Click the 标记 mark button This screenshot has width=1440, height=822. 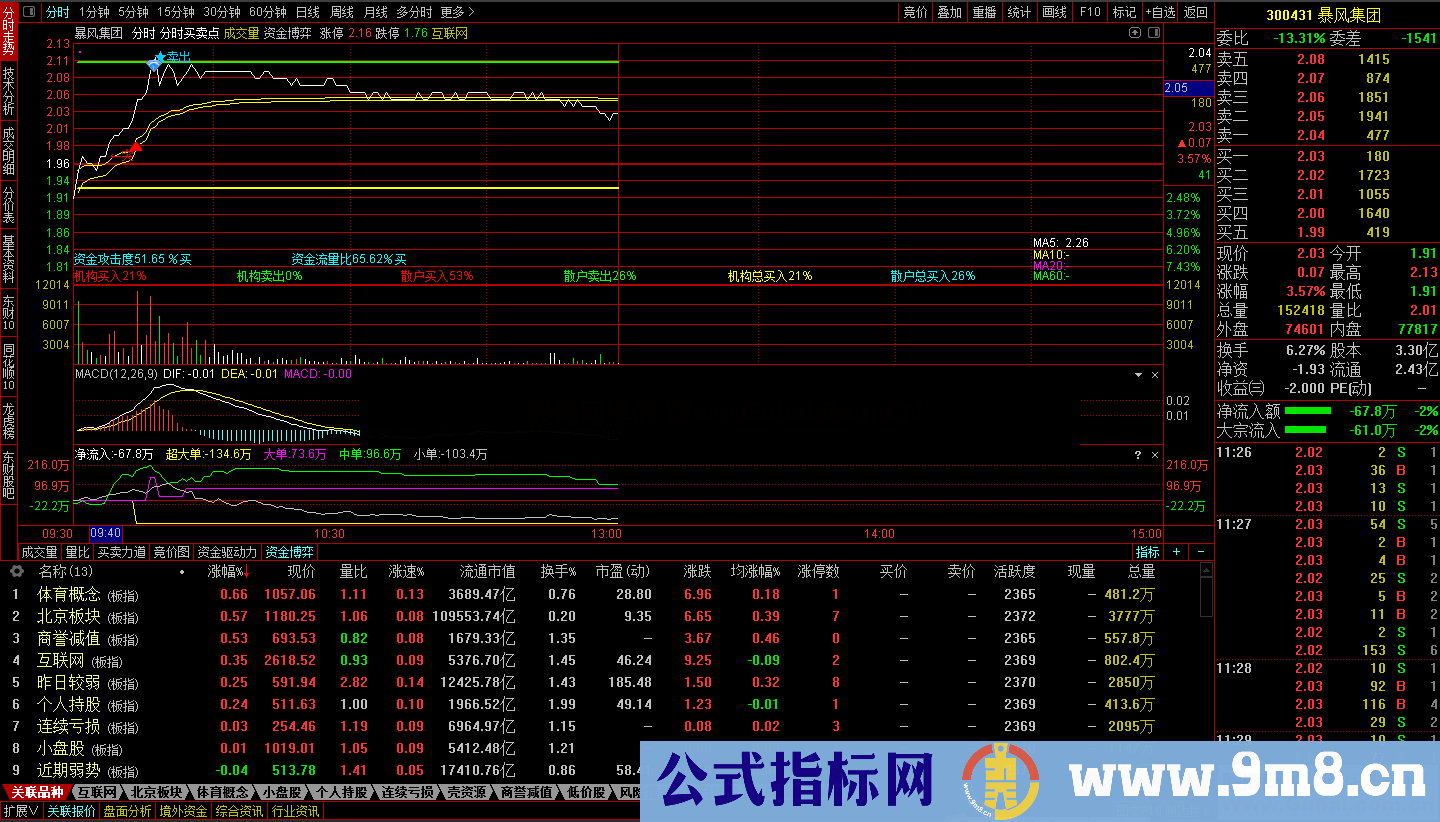1124,12
